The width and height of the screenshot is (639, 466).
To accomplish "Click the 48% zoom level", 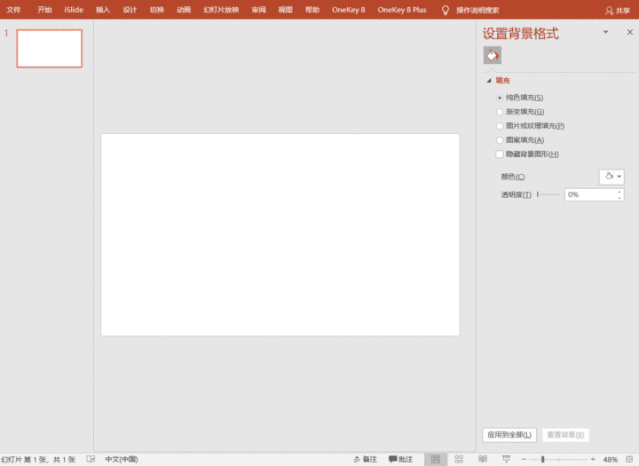I will click(x=610, y=459).
